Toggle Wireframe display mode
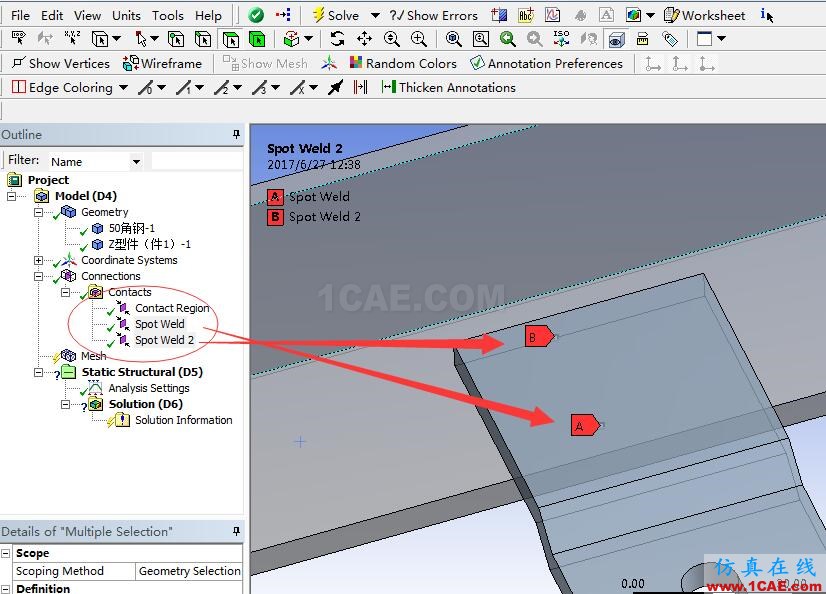826x594 pixels. click(162, 64)
